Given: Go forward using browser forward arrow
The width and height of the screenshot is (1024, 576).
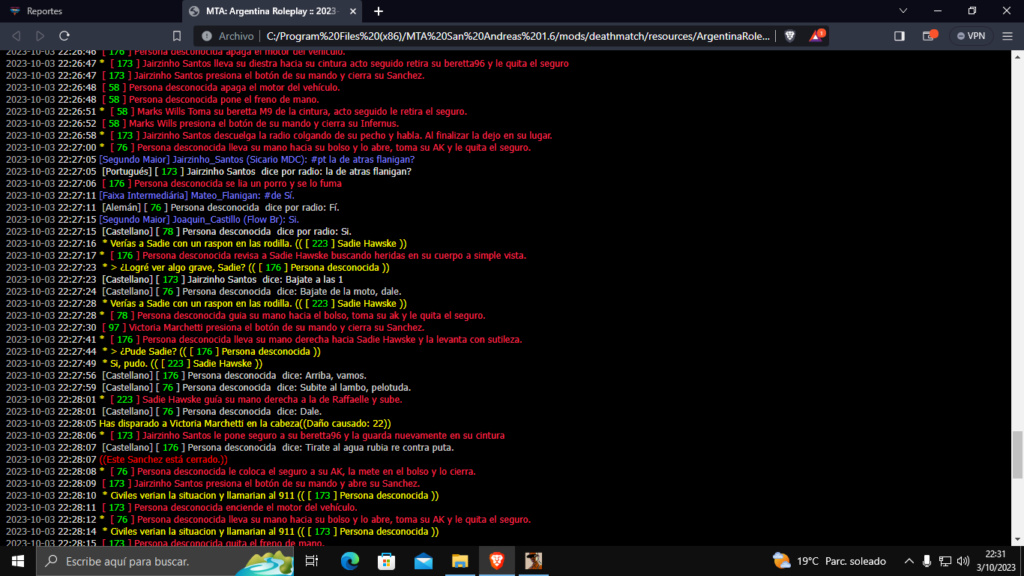Looking at the screenshot, I should (x=40, y=36).
